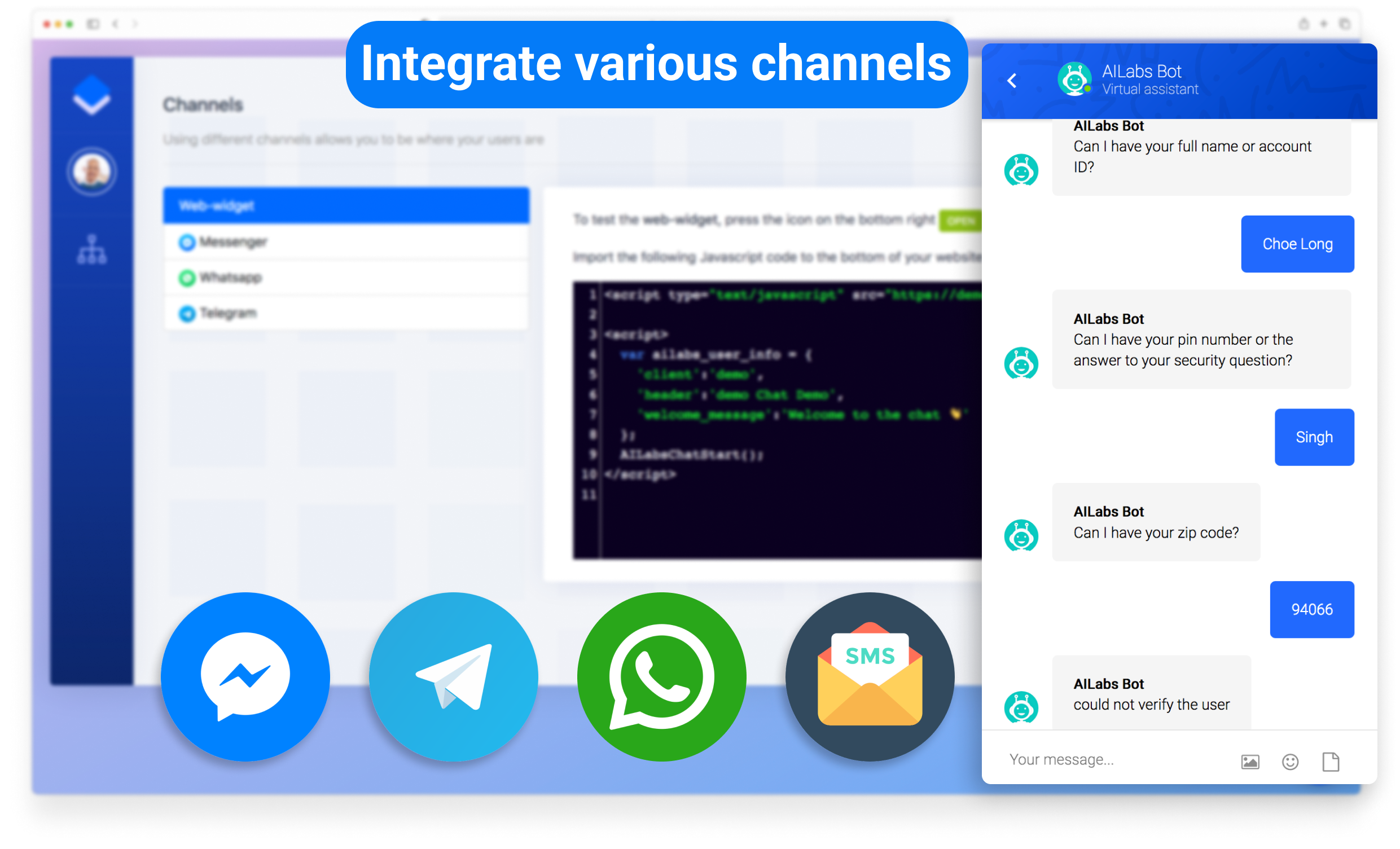Select Whatsapp in the channels list
This screenshot has width=1400, height=849.
click(346, 278)
